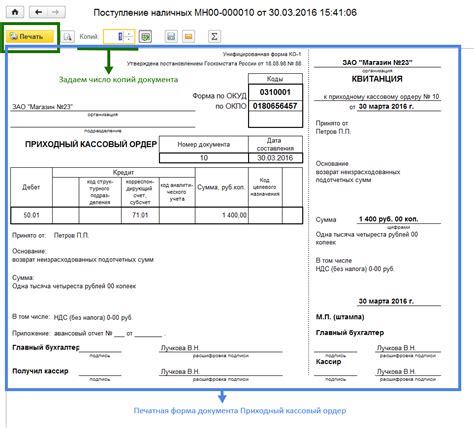The width and height of the screenshot is (474, 428).
Task: Select corresponding account cell '71.01'
Action: click(x=140, y=215)
